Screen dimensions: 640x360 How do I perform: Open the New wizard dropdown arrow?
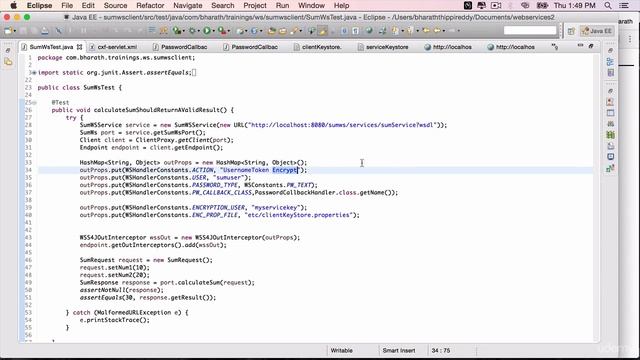tap(15, 31)
